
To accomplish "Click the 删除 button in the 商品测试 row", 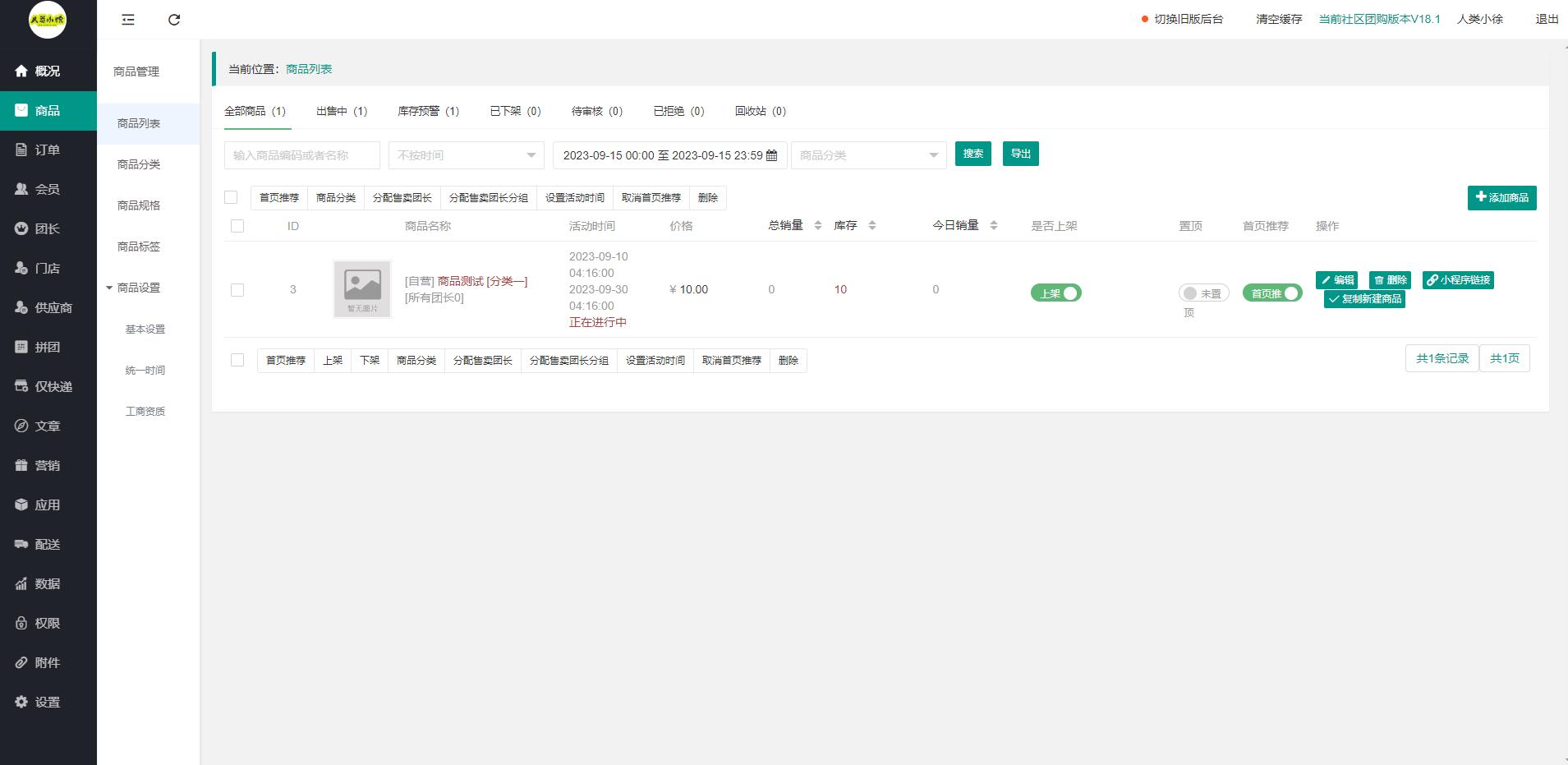I will coord(1391,280).
